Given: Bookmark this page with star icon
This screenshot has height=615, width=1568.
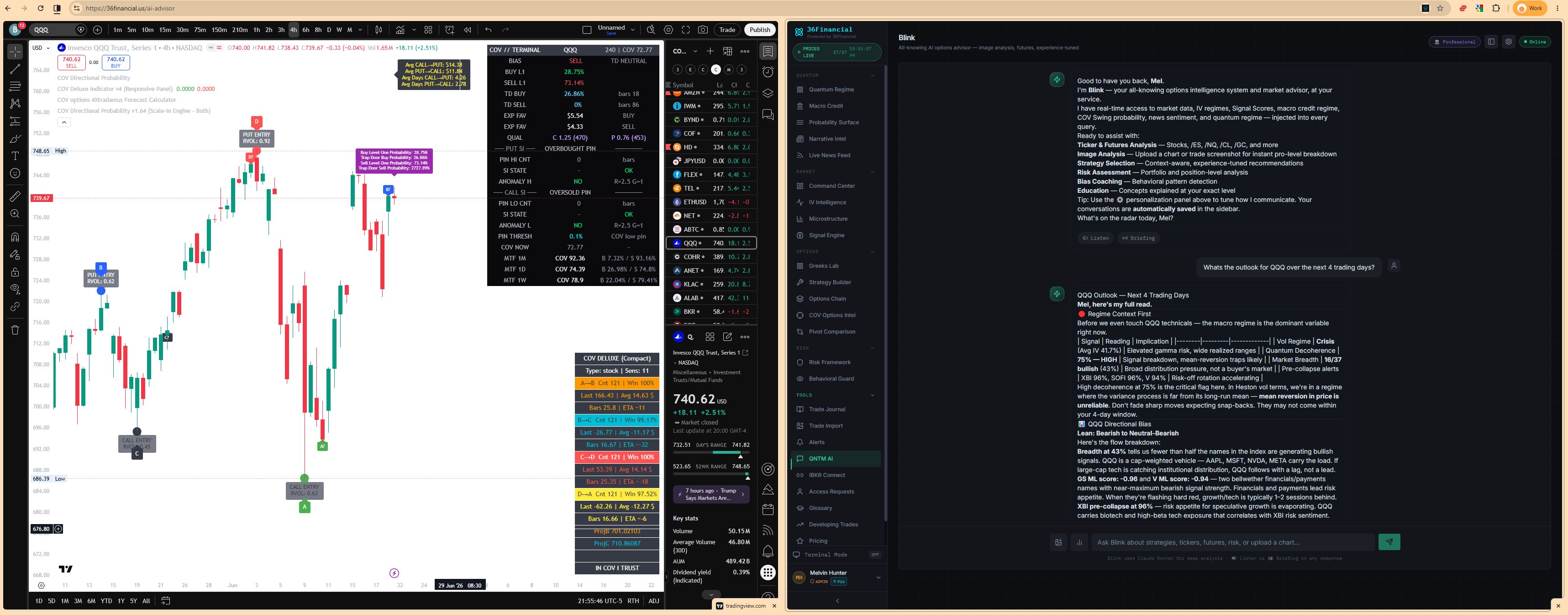Looking at the screenshot, I should [x=1440, y=9].
